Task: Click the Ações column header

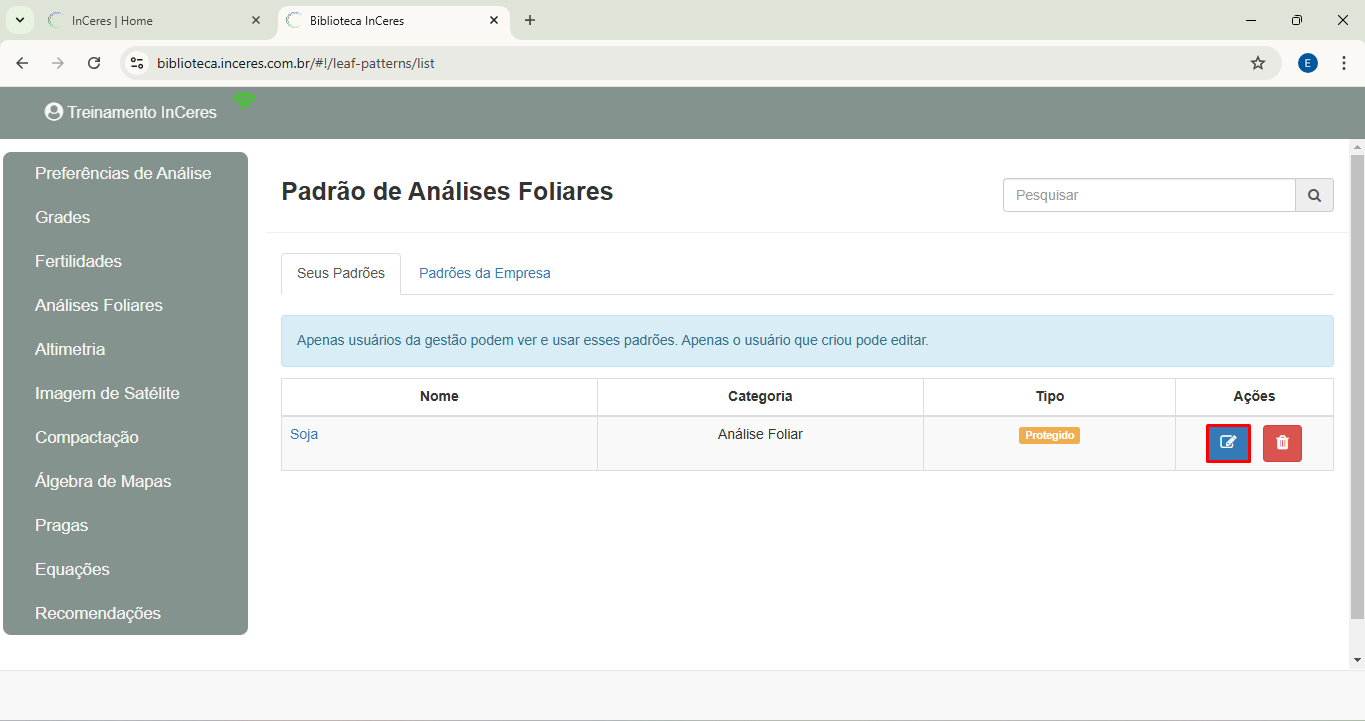Action: [1254, 396]
